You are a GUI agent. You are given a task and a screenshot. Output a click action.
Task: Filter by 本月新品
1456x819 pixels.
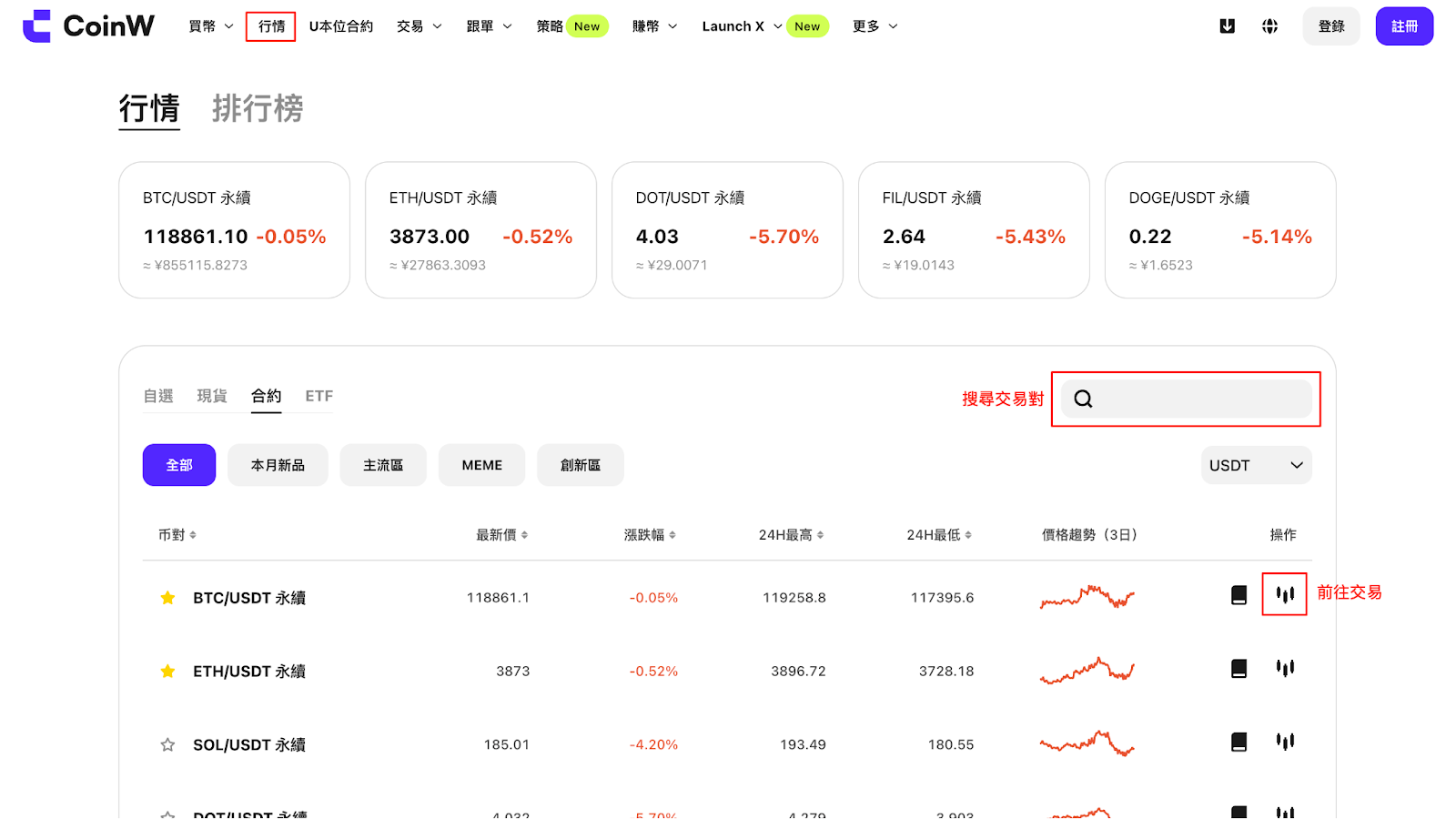278,465
